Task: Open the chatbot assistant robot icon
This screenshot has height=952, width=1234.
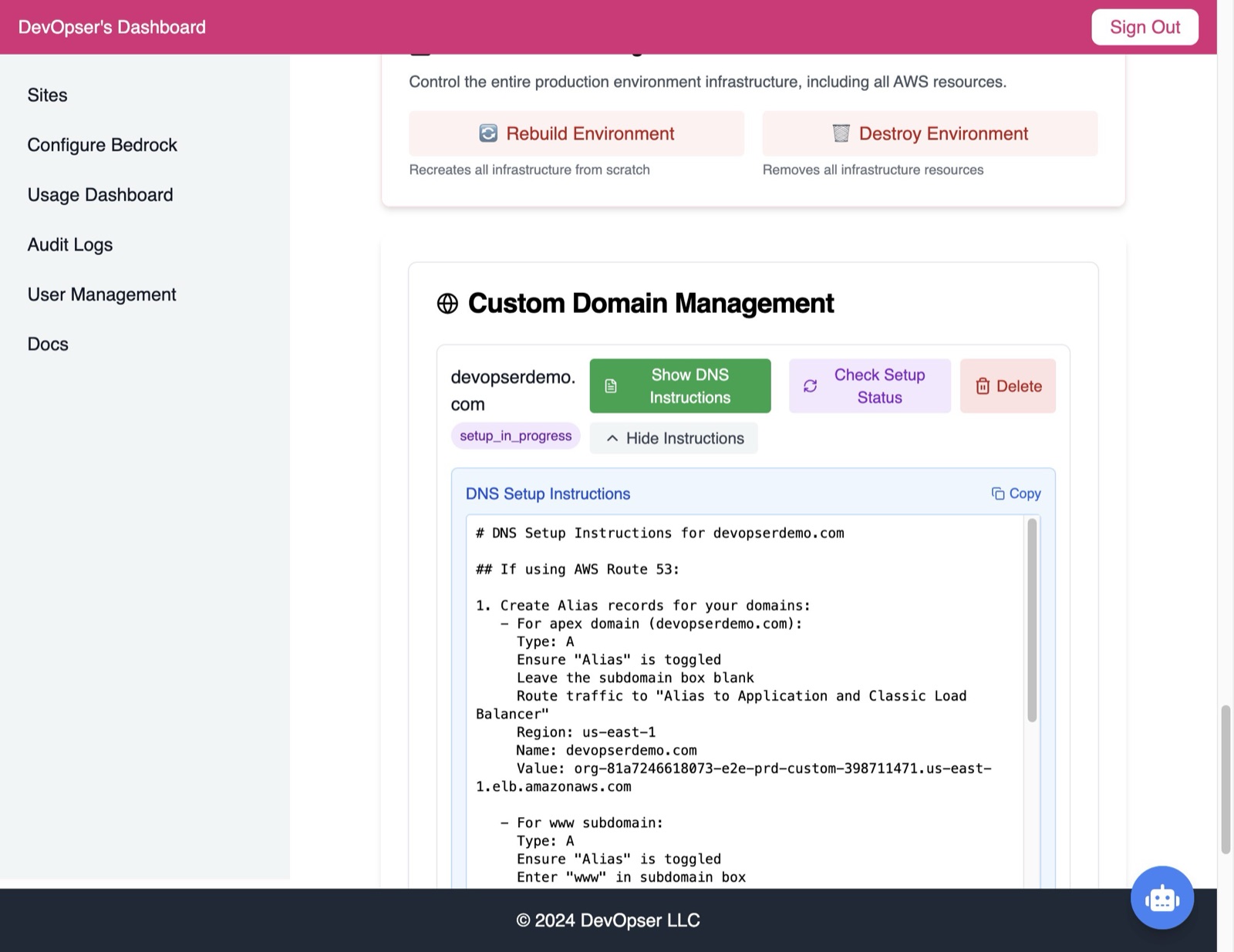Action: 1162,898
